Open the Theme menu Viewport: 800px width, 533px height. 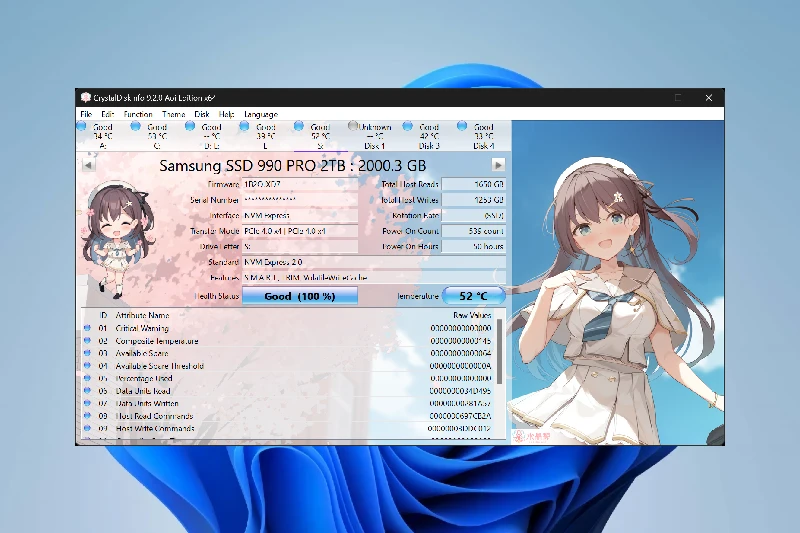tap(173, 114)
